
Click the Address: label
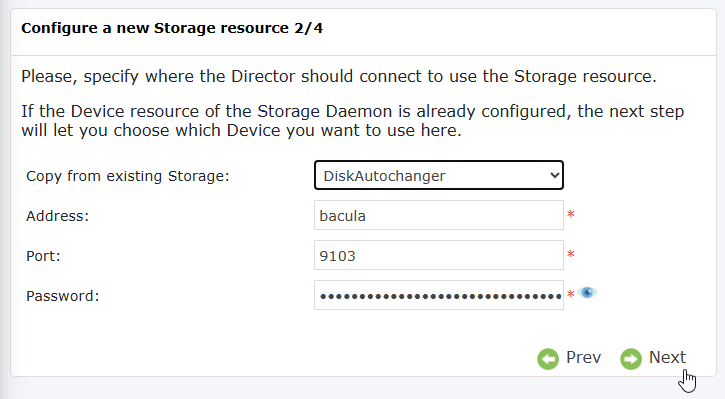point(57,216)
